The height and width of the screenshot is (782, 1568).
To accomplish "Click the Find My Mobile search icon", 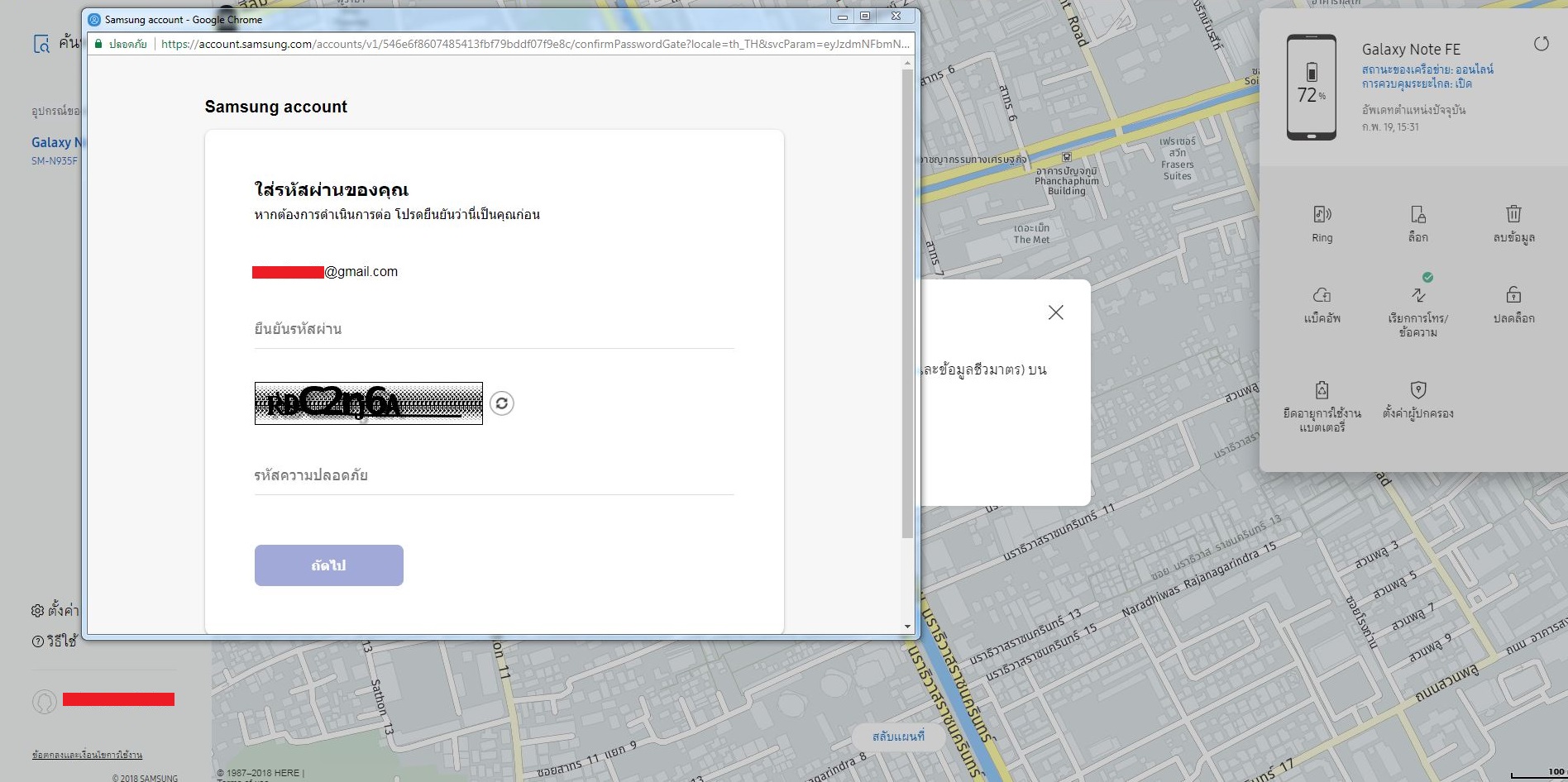I will coord(41,44).
